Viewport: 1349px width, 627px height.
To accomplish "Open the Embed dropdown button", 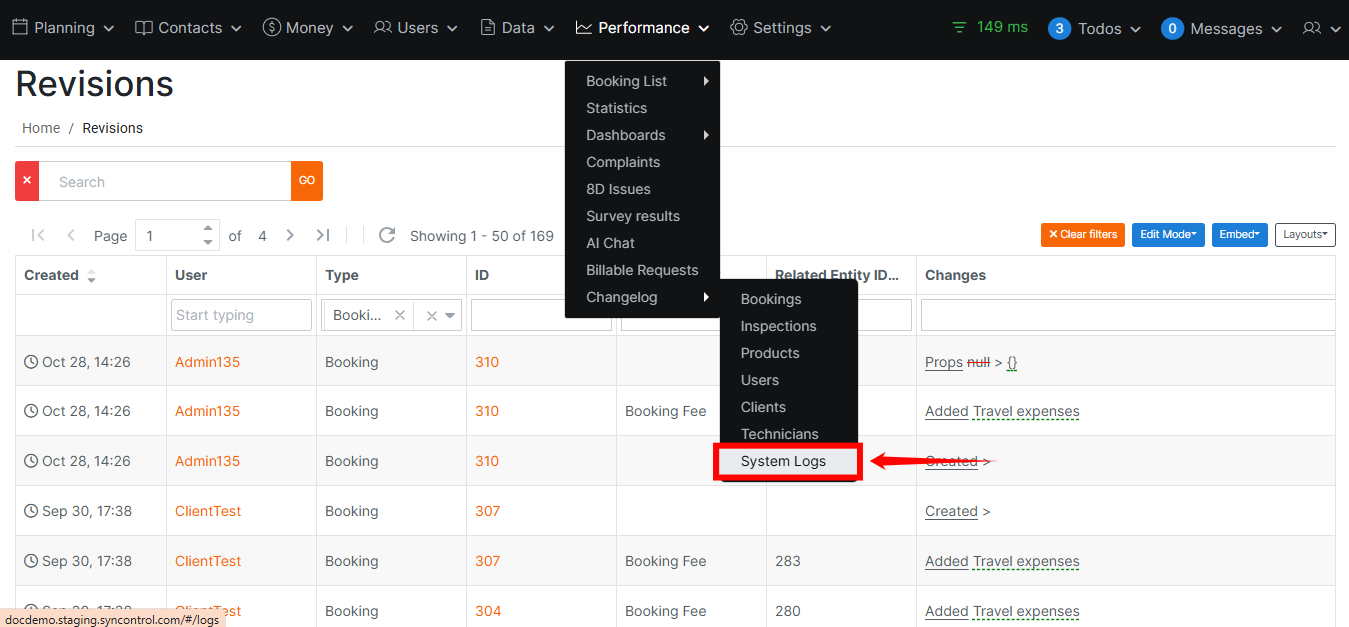I will (1239, 234).
